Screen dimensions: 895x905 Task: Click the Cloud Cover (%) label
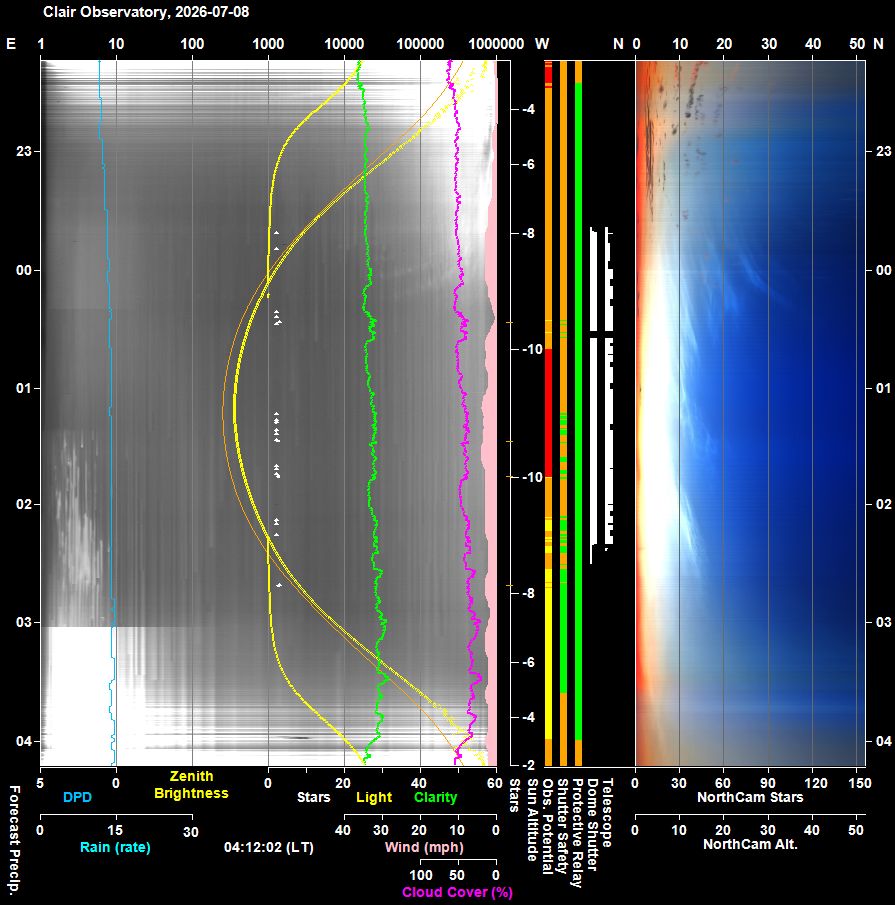click(x=457, y=892)
